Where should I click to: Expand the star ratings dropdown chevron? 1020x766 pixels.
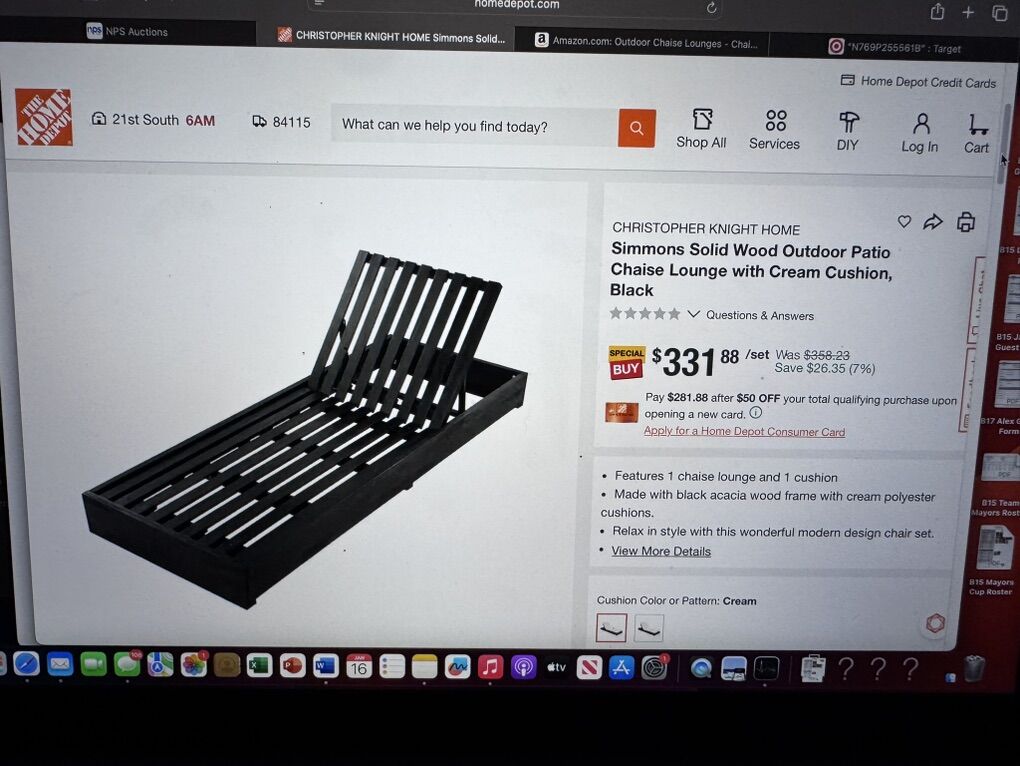pos(693,314)
